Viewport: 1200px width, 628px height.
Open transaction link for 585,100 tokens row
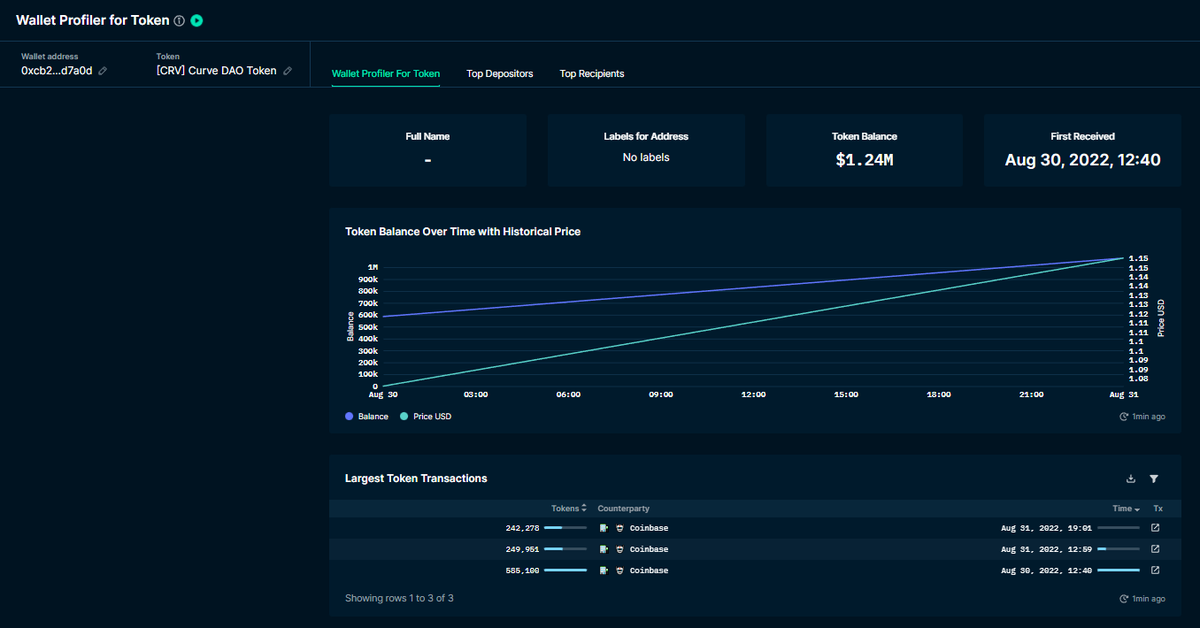(1155, 570)
